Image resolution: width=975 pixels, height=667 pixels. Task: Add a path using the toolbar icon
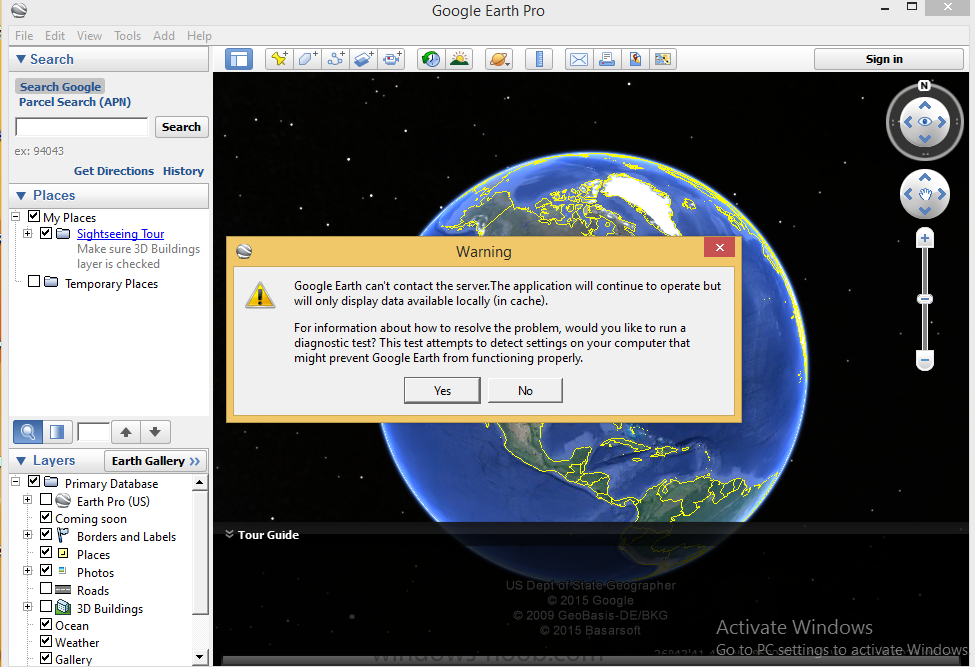(x=336, y=59)
